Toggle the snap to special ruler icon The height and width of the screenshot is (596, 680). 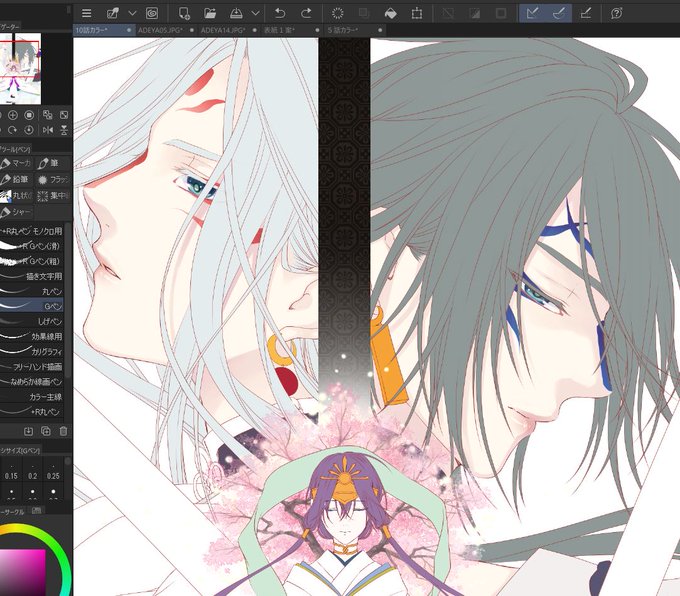pyautogui.click(x=559, y=13)
